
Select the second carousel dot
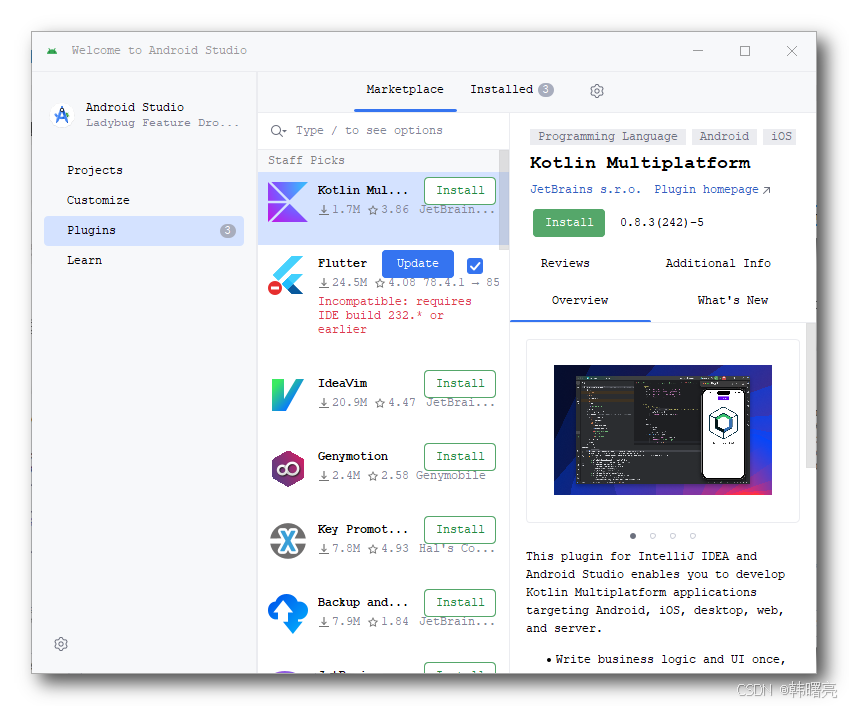coord(653,536)
